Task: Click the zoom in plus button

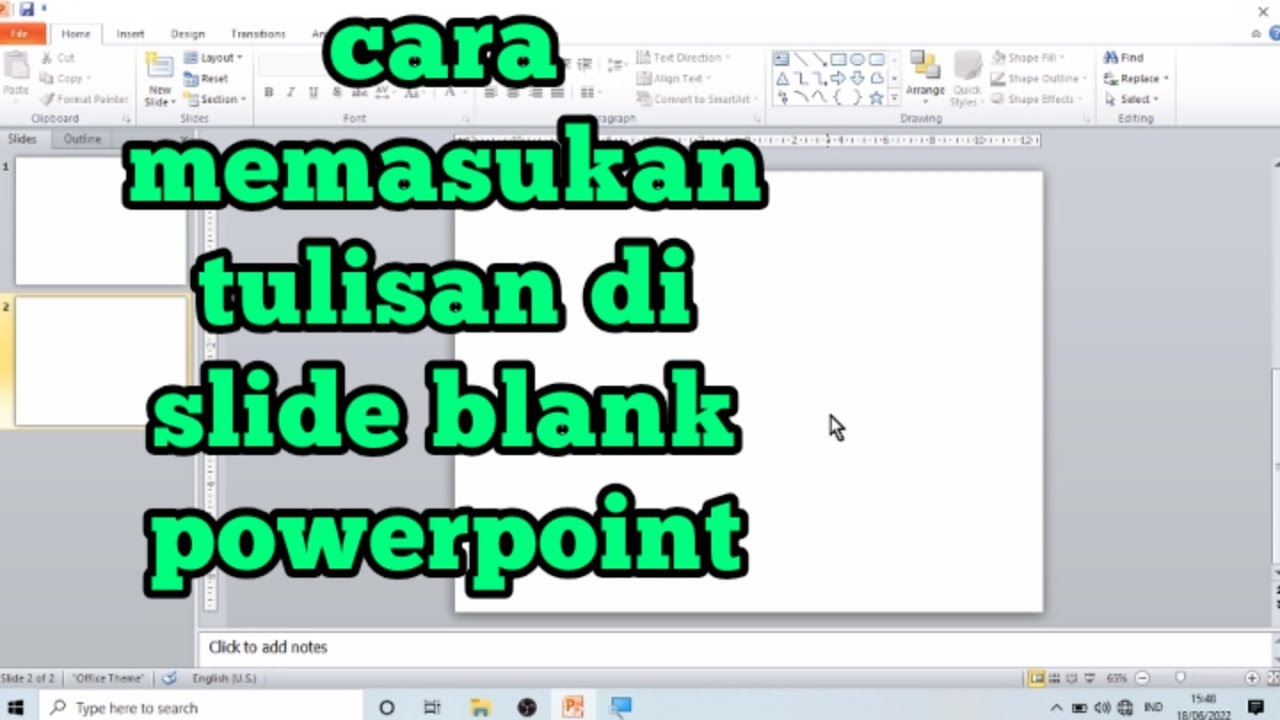Action: 1252,678
